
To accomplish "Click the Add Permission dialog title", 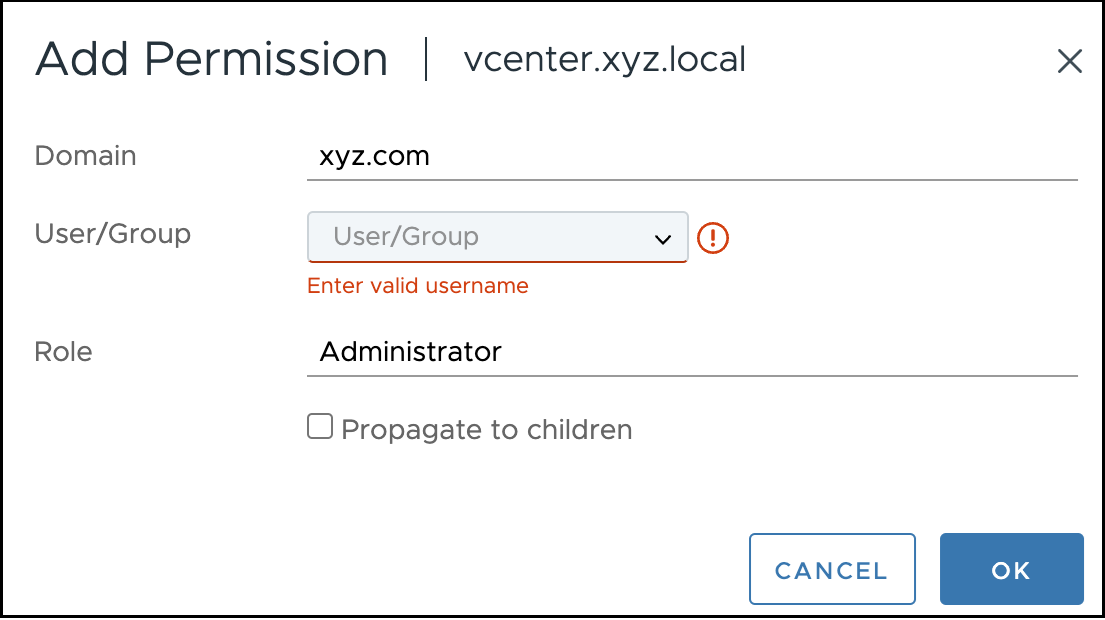I will point(211,60).
